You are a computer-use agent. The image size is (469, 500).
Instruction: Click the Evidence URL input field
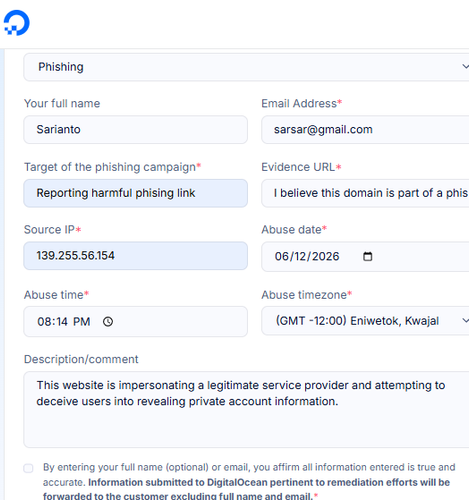tap(365, 193)
